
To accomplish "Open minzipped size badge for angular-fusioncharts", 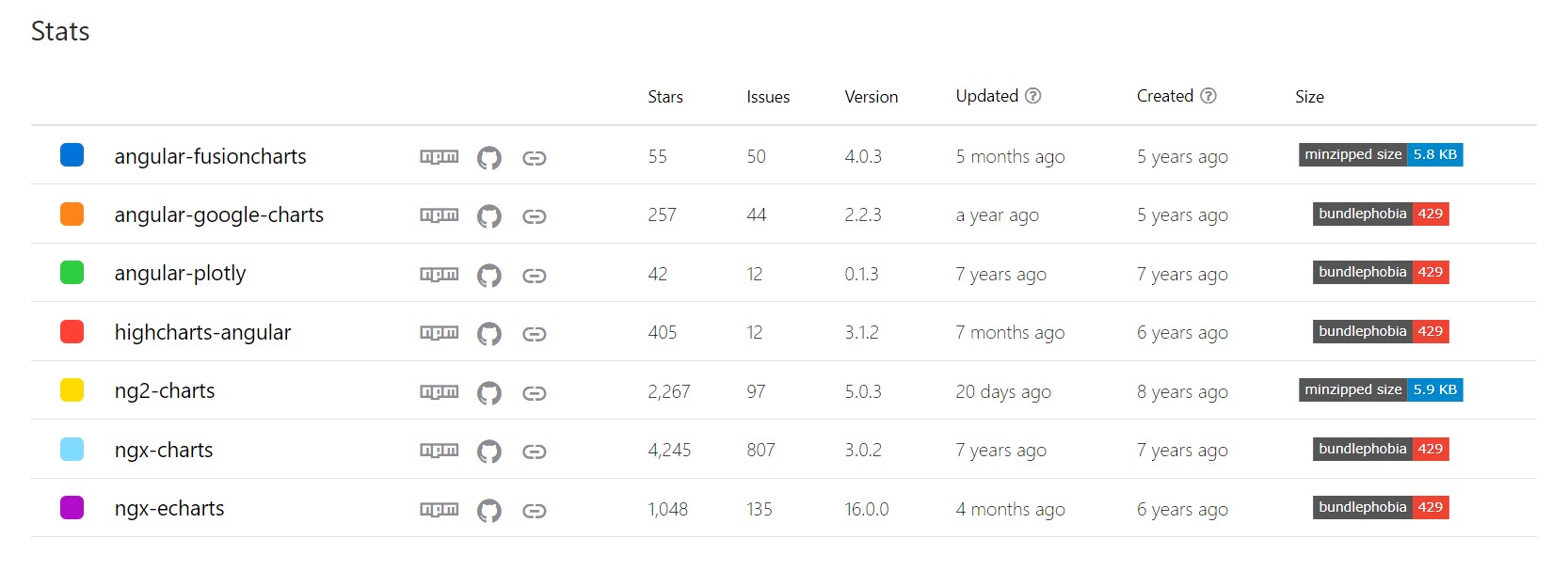I will [x=1381, y=155].
